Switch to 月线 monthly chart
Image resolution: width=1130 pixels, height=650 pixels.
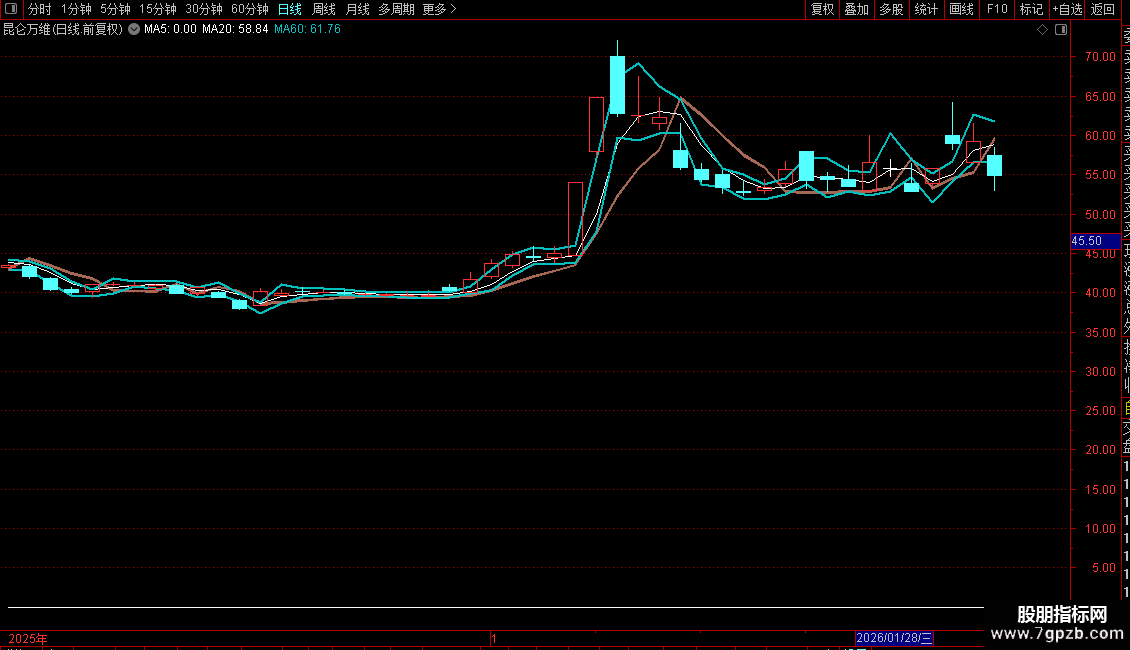point(357,9)
